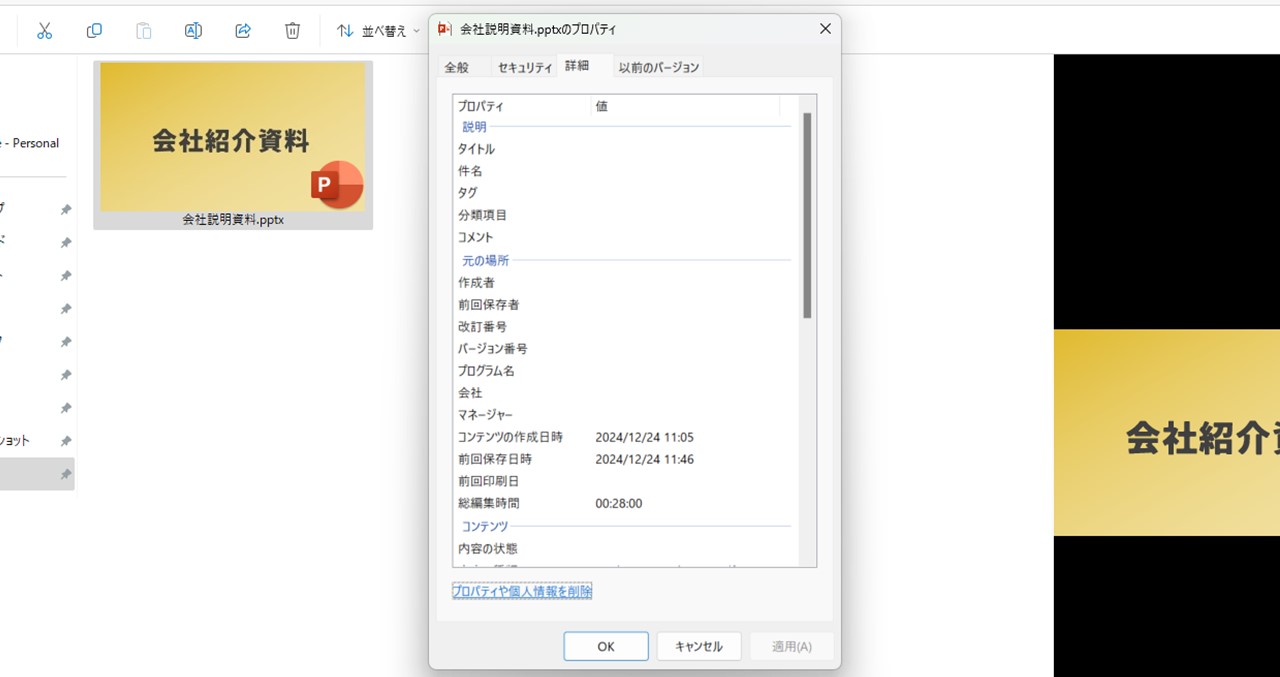Confirm with the OK button
The height and width of the screenshot is (677, 1280).
coord(606,646)
